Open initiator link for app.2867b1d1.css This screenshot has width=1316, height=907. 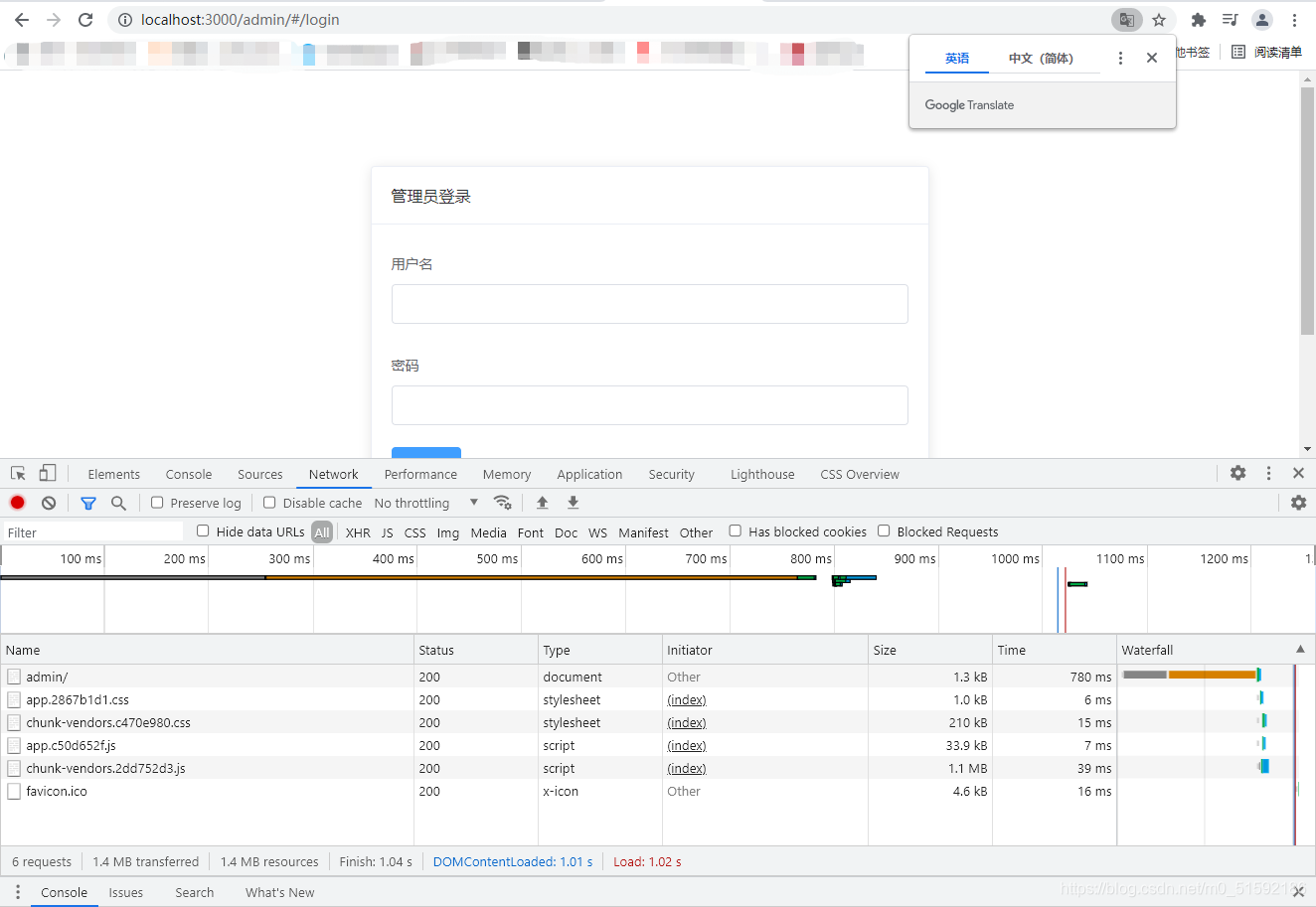coord(687,700)
